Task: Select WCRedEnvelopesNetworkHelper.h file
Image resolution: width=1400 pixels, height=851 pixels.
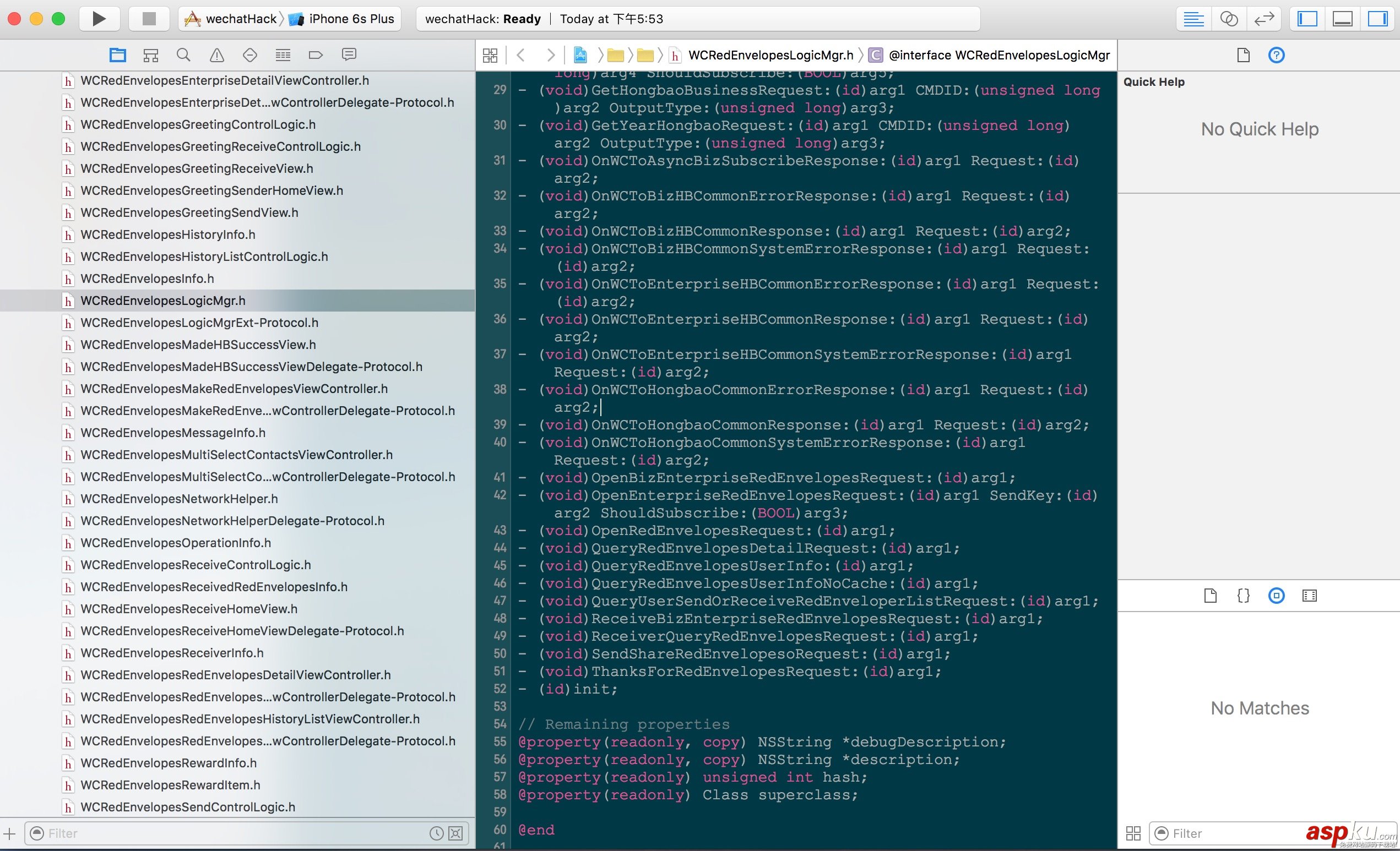Action: [x=179, y=499]
